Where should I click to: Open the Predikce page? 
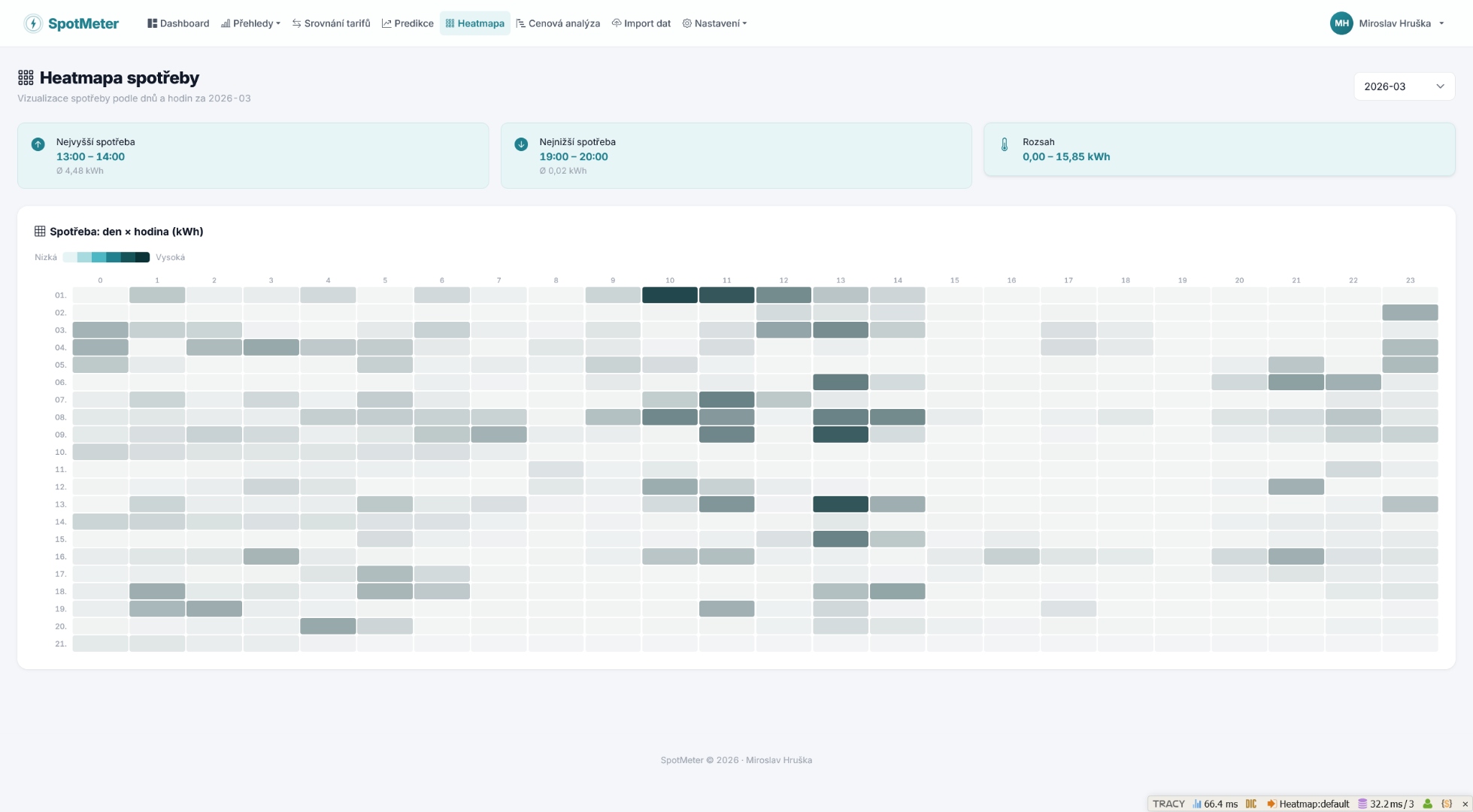pos(408,23)
